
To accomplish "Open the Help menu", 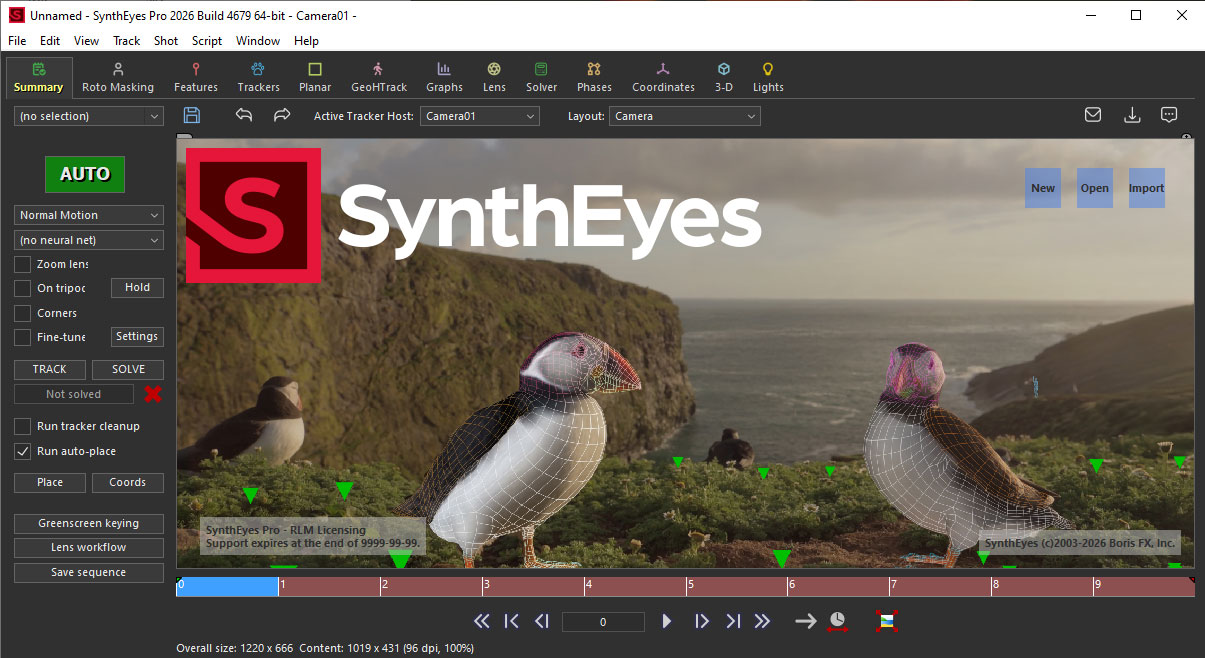I will 306,41.
